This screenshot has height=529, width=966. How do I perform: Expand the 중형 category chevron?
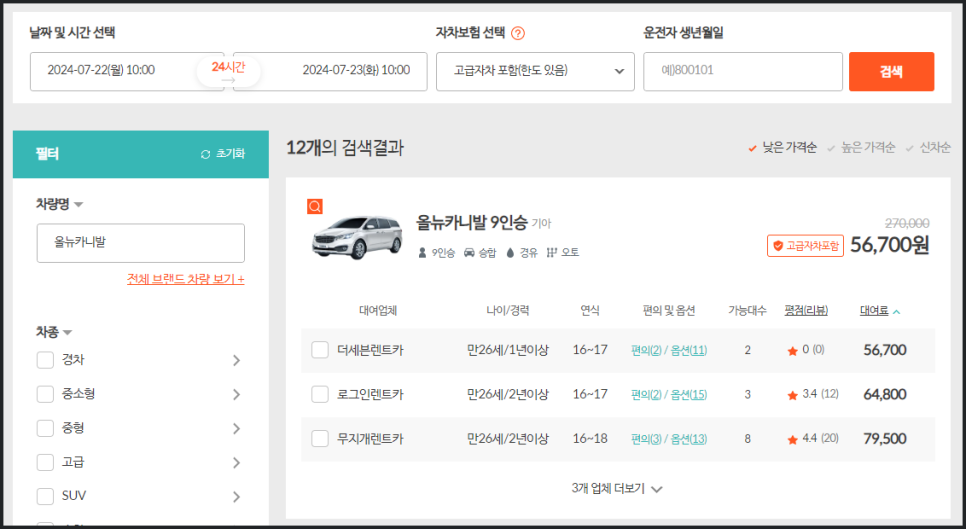point(237,429)
